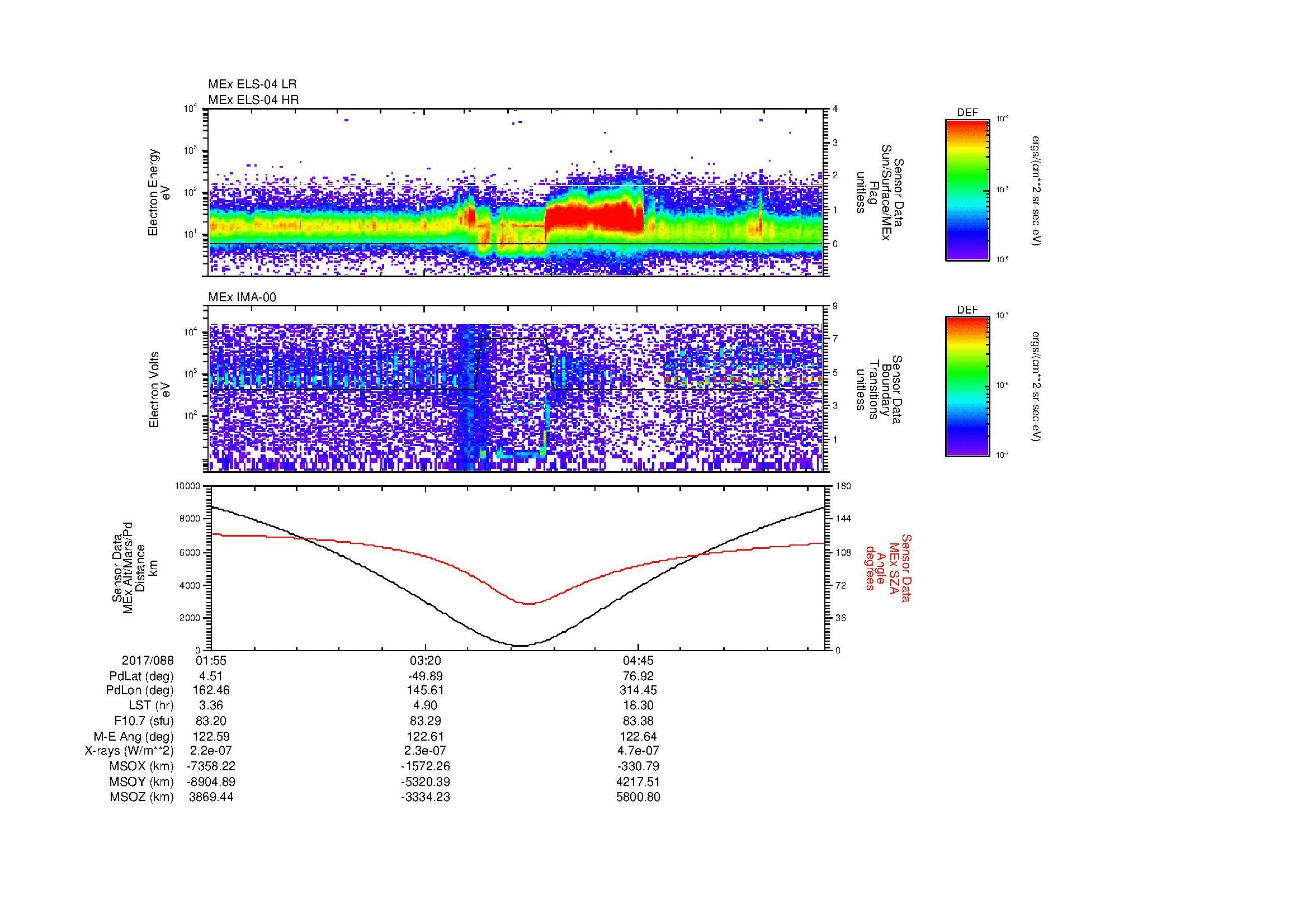Viewport: 1308px width, 924px height.
Task: Click the 'MEx IMA-00' panel title
Action: [x=242, y=297]
